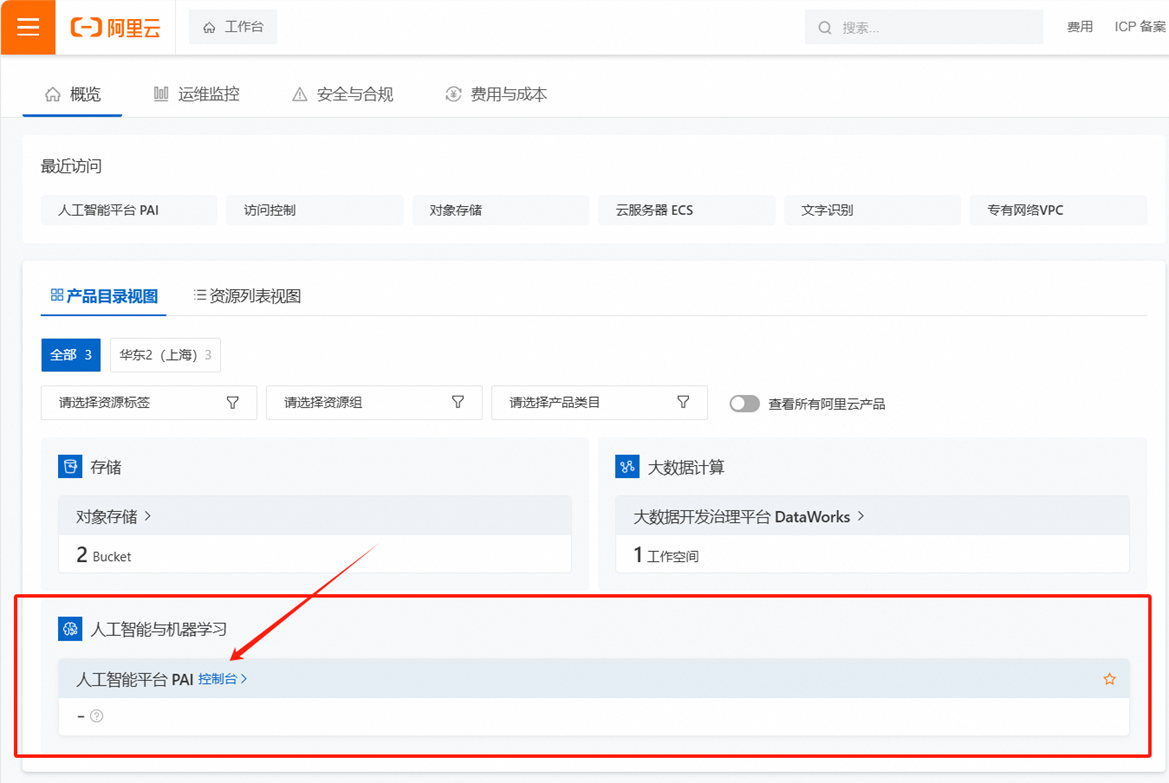Open the PAI 控制台 console link
This screenshot has height=783, width=1169.
pos(222,679)
